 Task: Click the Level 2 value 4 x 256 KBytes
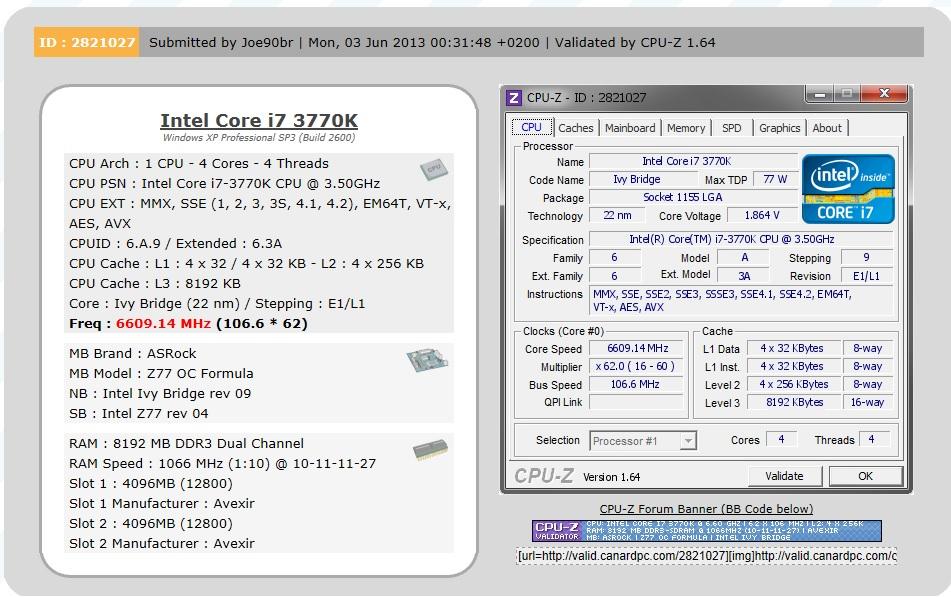tap(794, 384)
